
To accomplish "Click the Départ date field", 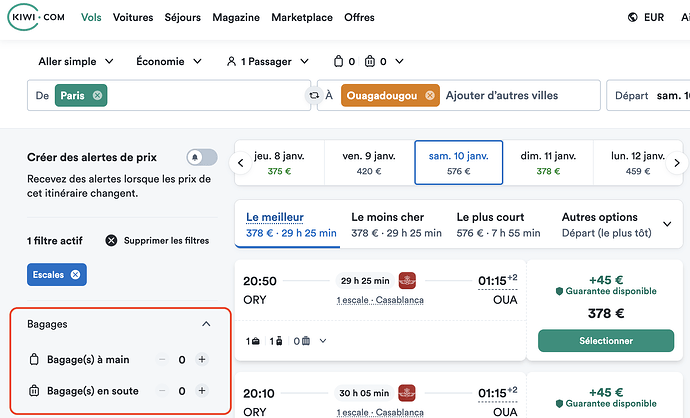I will tap(648, 95).
